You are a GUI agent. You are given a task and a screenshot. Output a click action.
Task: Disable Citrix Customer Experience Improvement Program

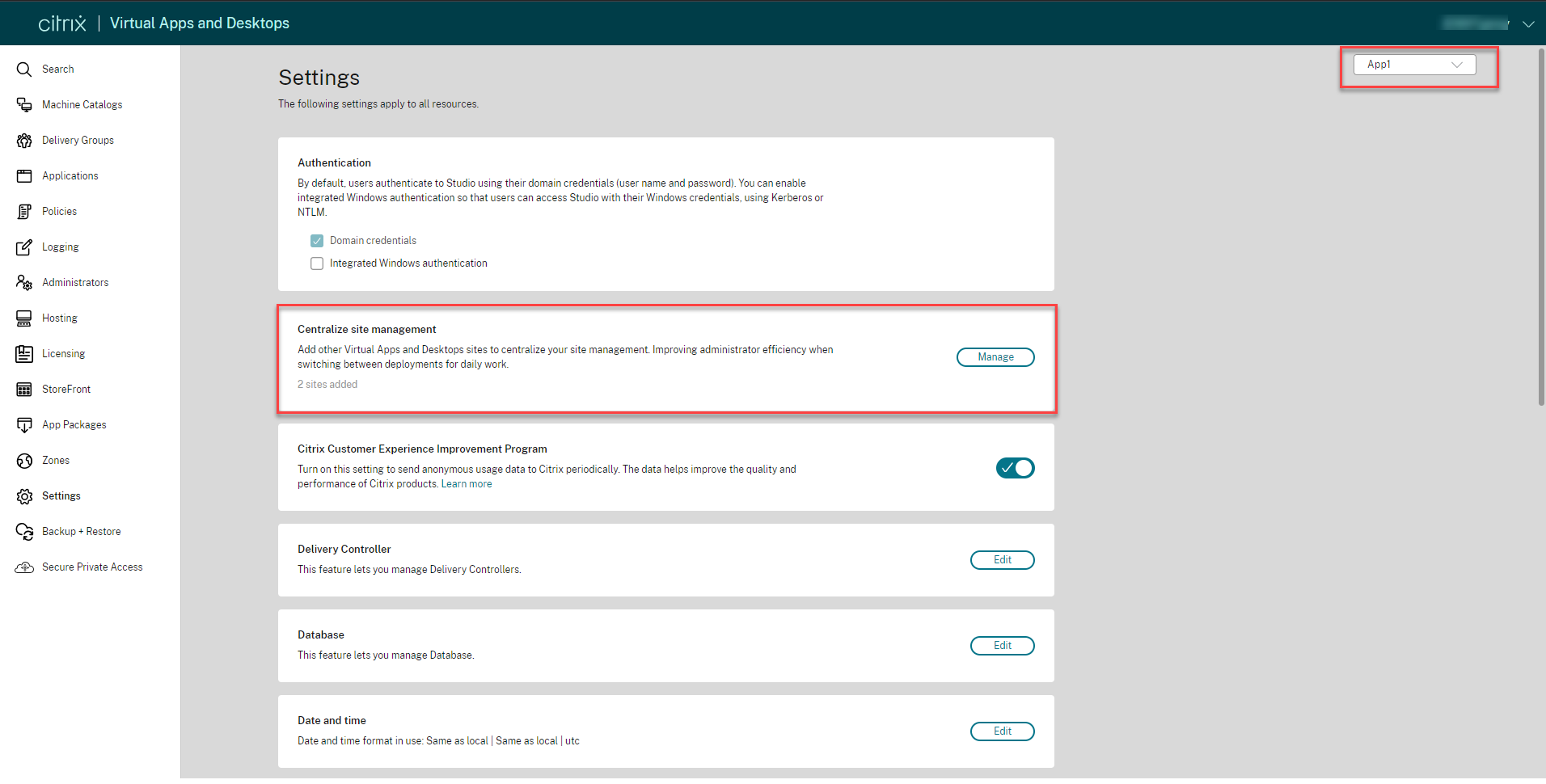[1016, 467]
